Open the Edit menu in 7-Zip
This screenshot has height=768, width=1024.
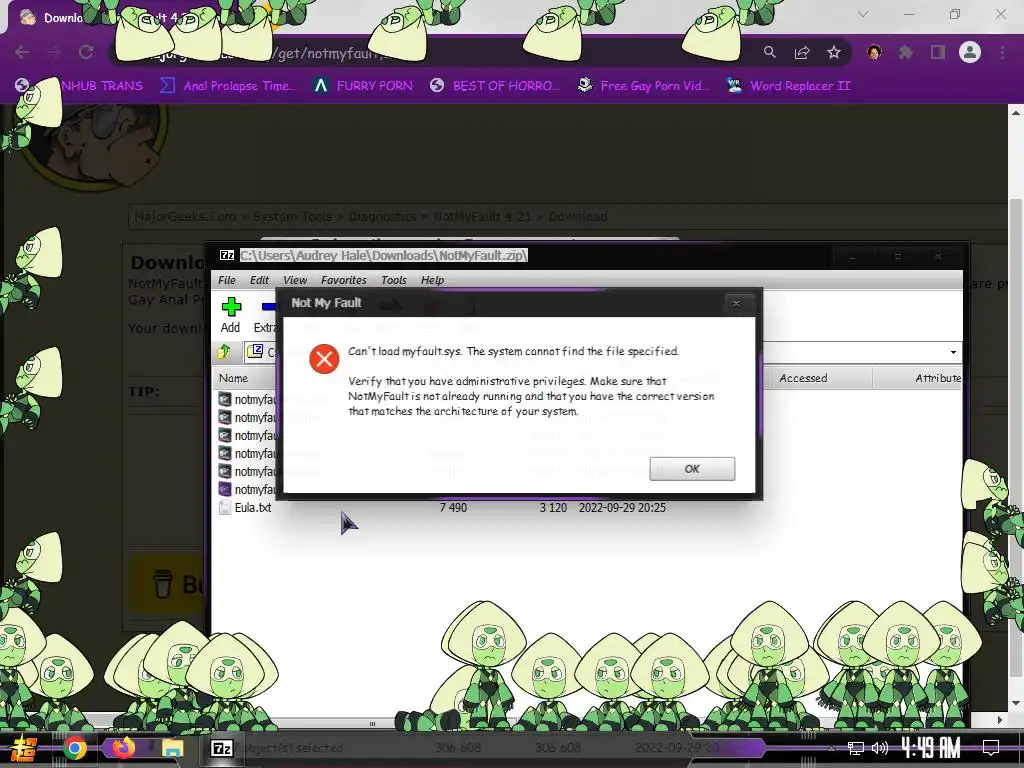pyautogui.click(x=259, y=280)
